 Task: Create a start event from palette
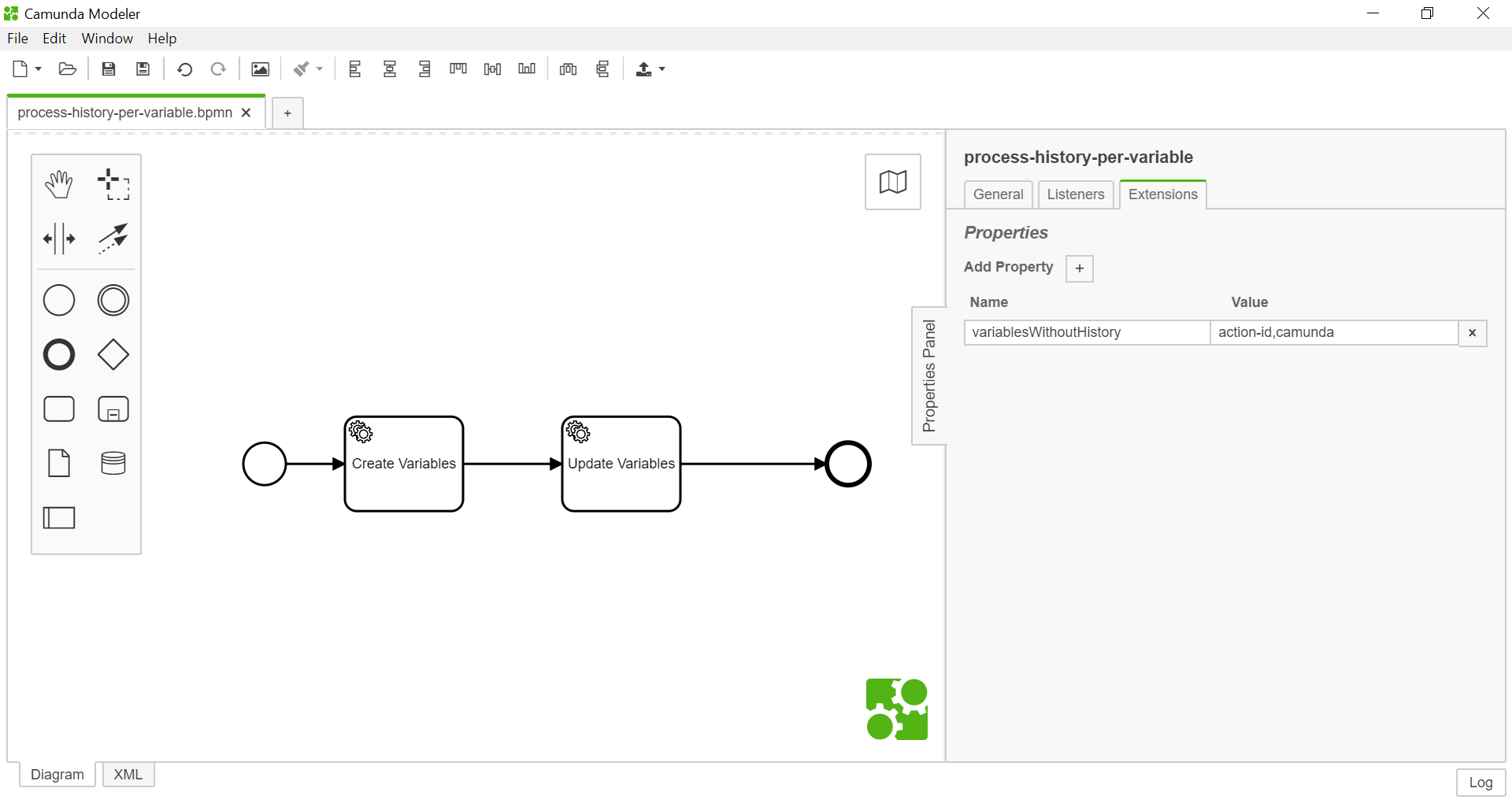click(x=59, y=300)
